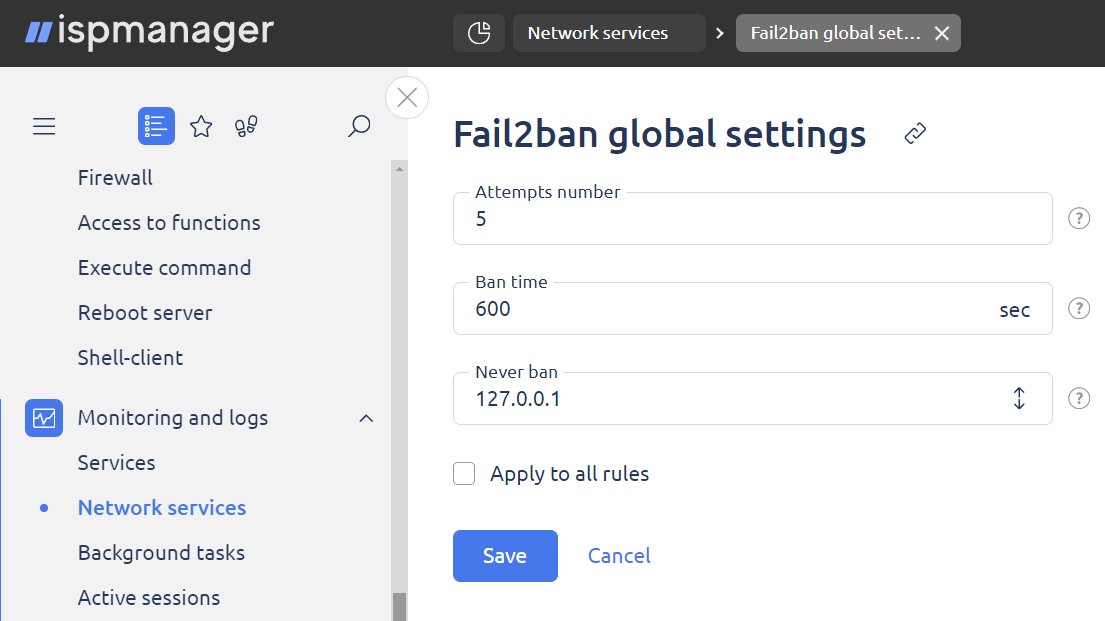Click the Ban time input field
The width and height of the screenshot is (1105, 621).
point(753,309)
